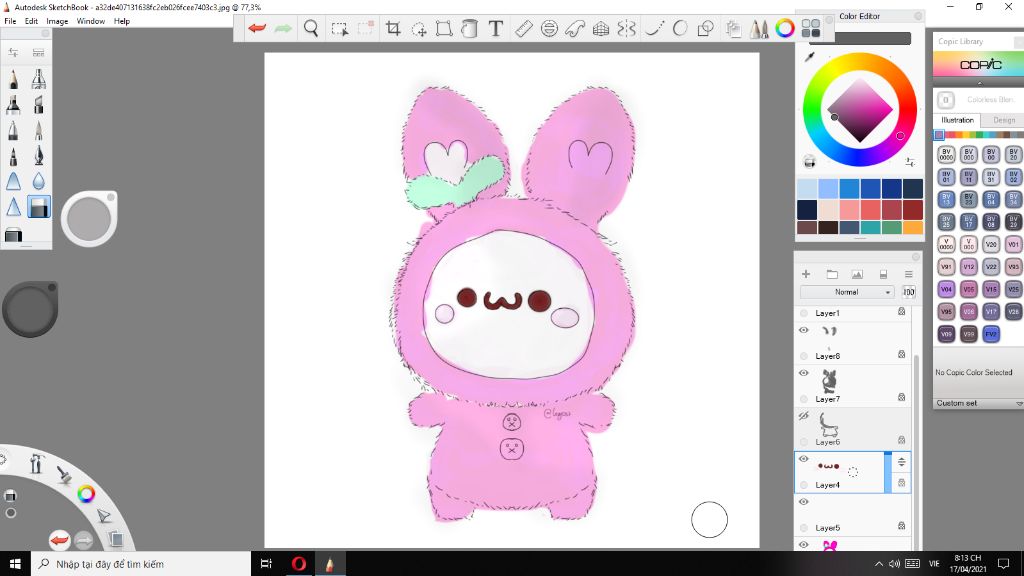Toggle lock on Layer4
This screenshot has width=1024, height=576.
tap(901, 483)
